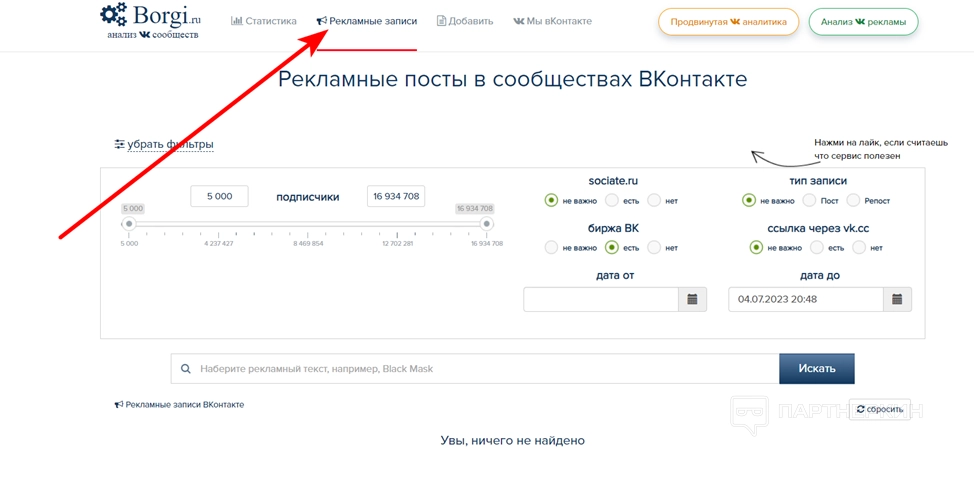Select тип записи Репост radio
The image size is (974, 488).
(x=853, y=201)
